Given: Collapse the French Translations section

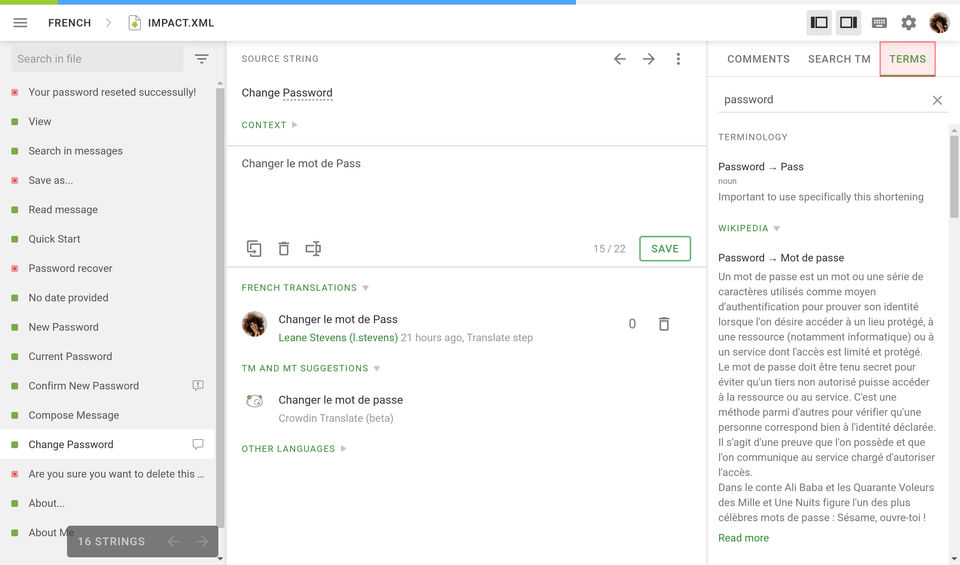Looking at the screenshot, I should pos(305,288).
